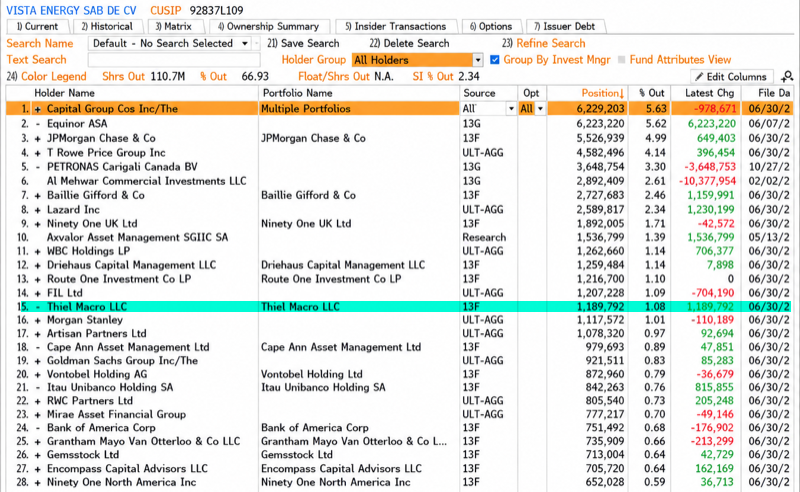
Task: Click Cape Ann Asset Management Ltd holder
Action: coord(128,347)
